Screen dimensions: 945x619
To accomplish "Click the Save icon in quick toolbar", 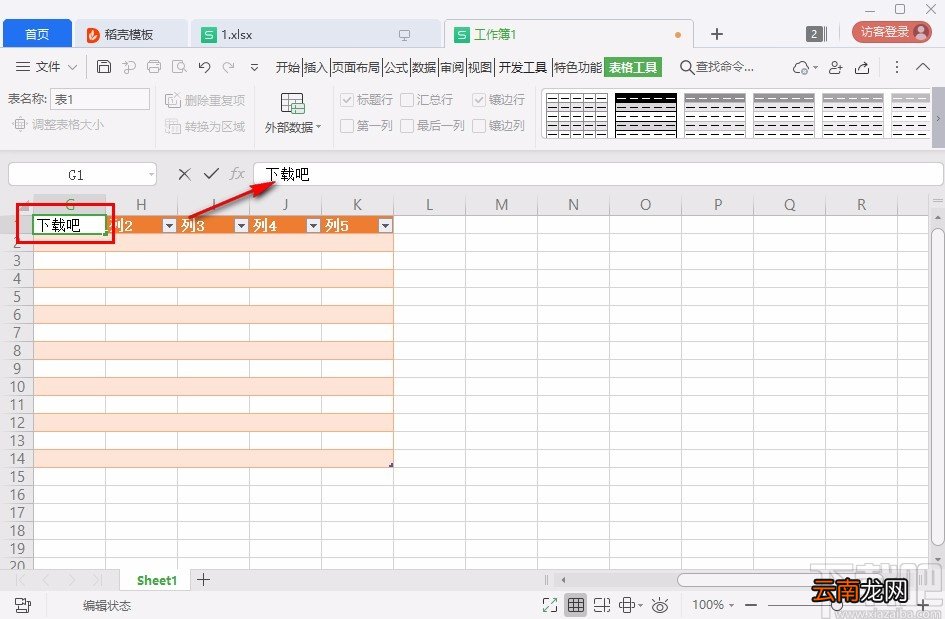I will tap(104, 66).
